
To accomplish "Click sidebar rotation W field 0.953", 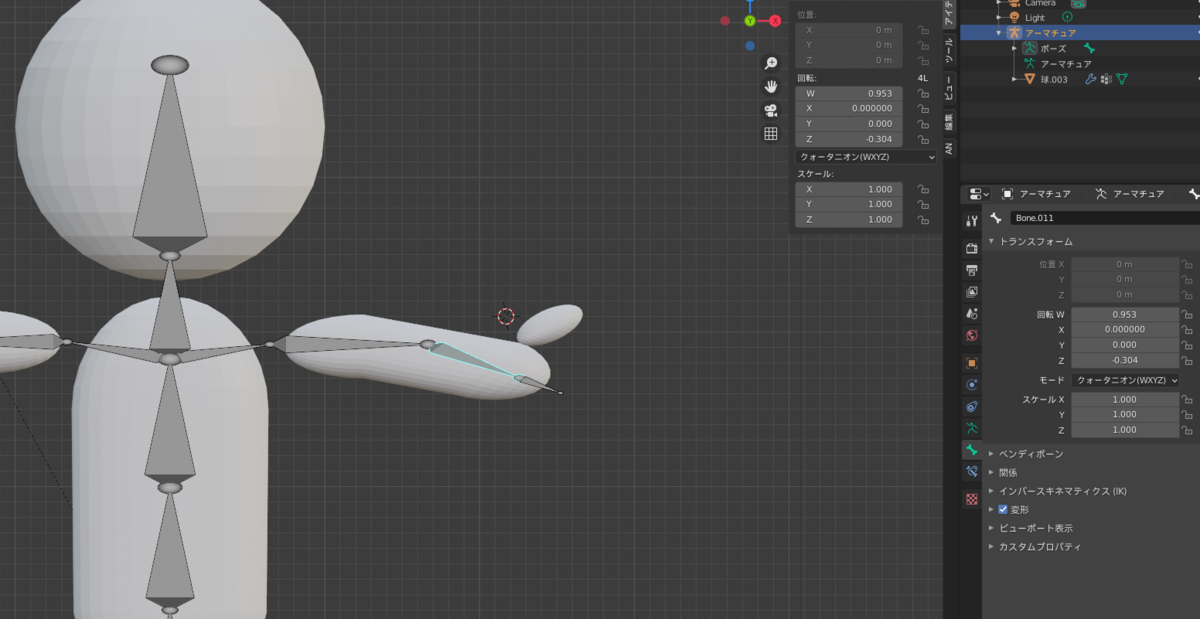I will [849, 93].
